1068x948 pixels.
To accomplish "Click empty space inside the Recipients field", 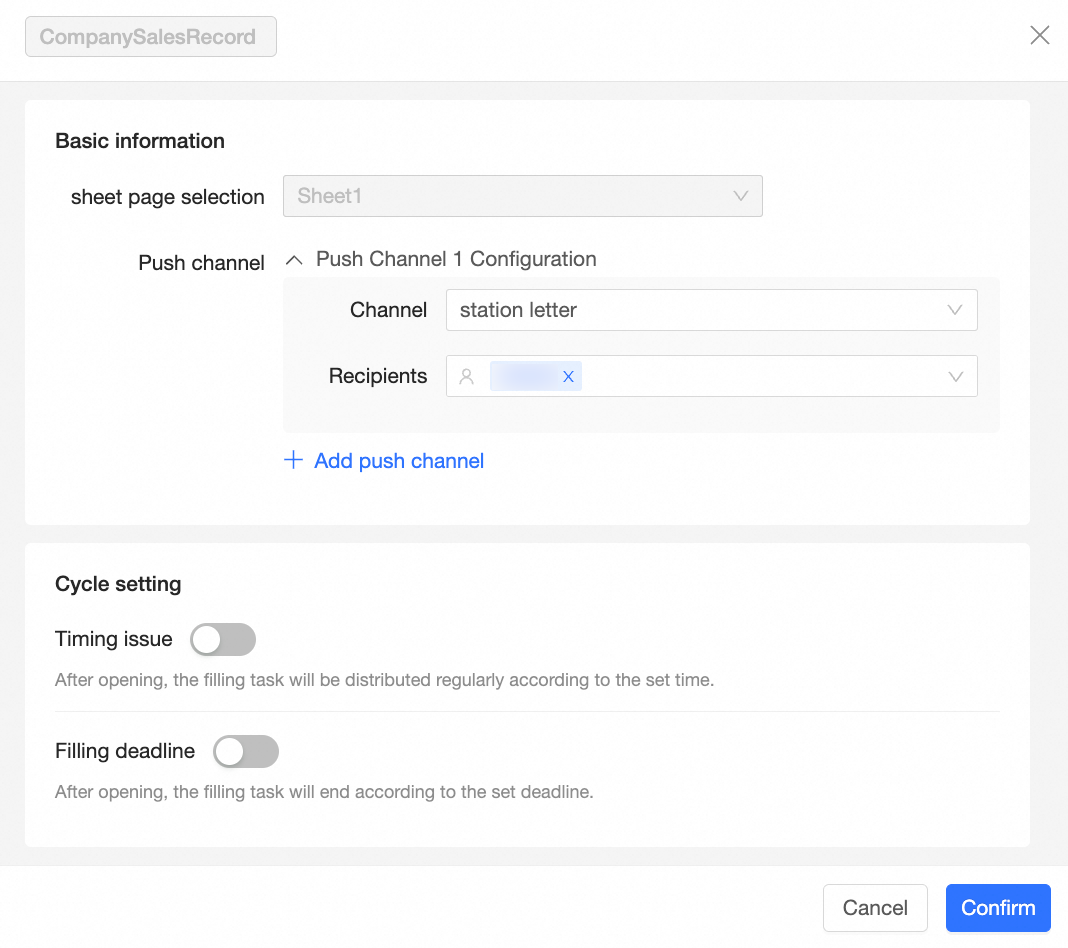I will tap(760, 377).
